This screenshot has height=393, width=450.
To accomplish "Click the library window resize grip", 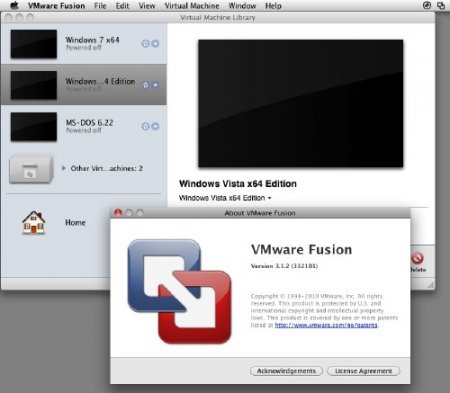I will pos(431,285).
